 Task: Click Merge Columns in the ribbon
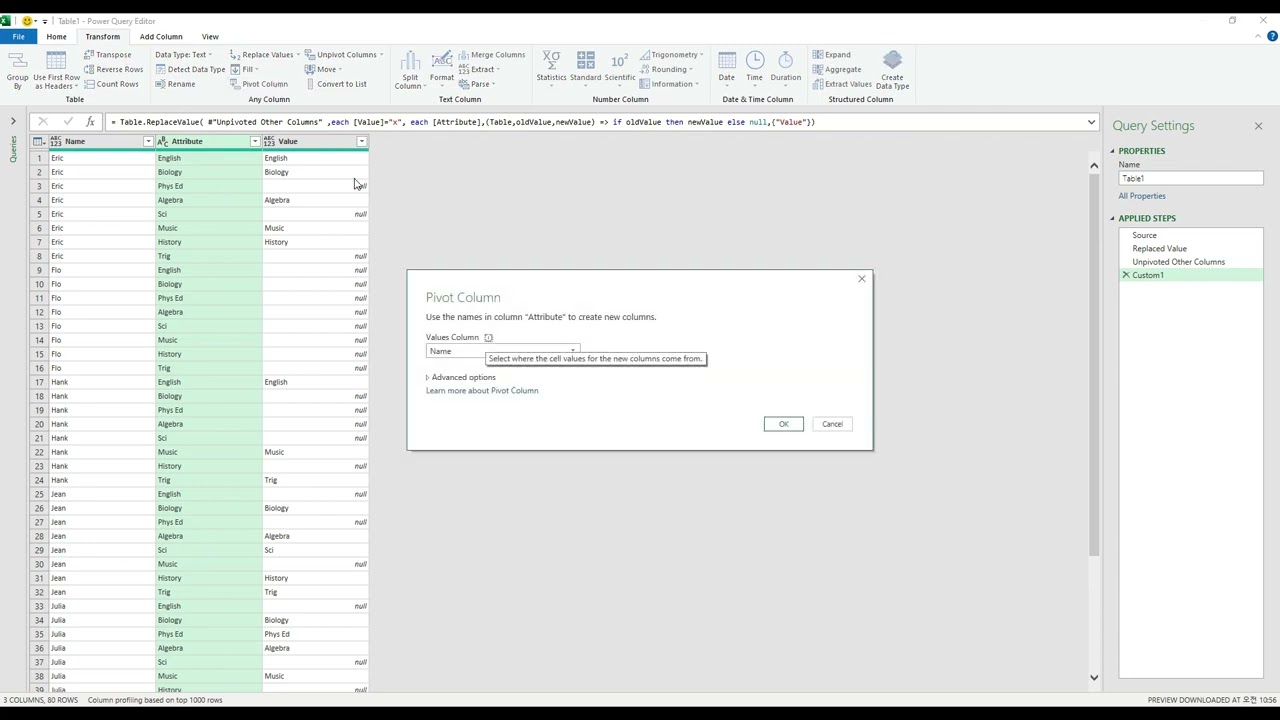point(491,55)
